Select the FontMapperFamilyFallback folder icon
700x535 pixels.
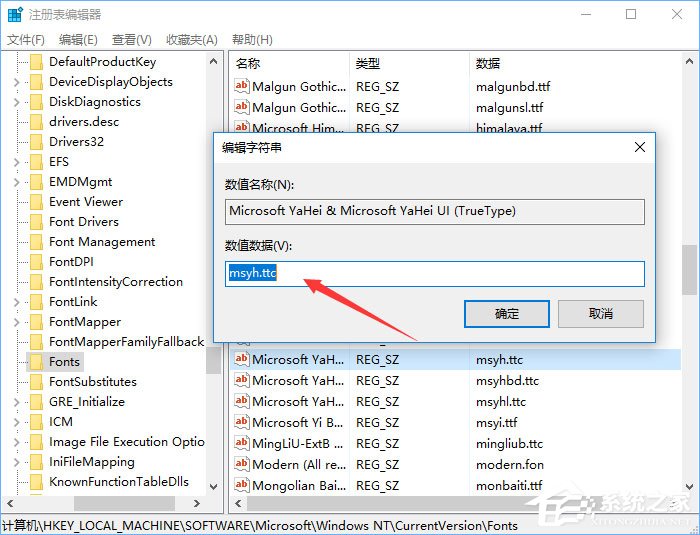pos(36,342)
